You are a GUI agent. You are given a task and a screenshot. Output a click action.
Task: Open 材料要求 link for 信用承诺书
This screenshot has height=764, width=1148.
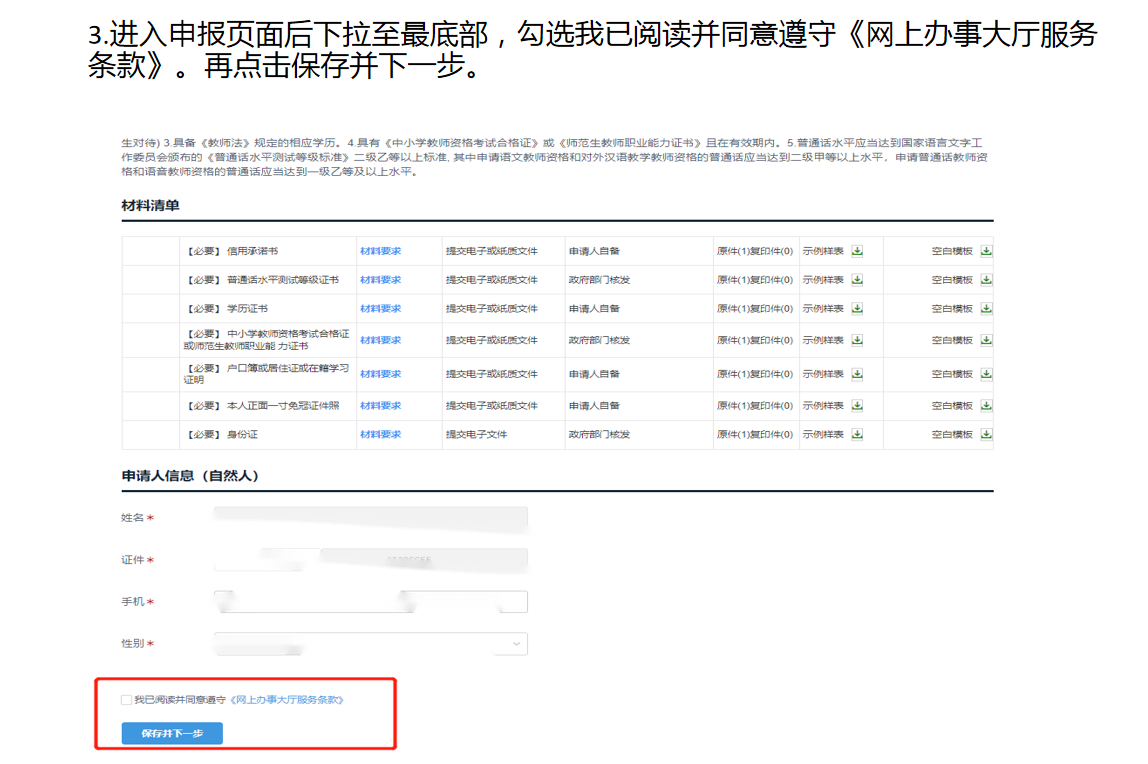click(380, 251)
